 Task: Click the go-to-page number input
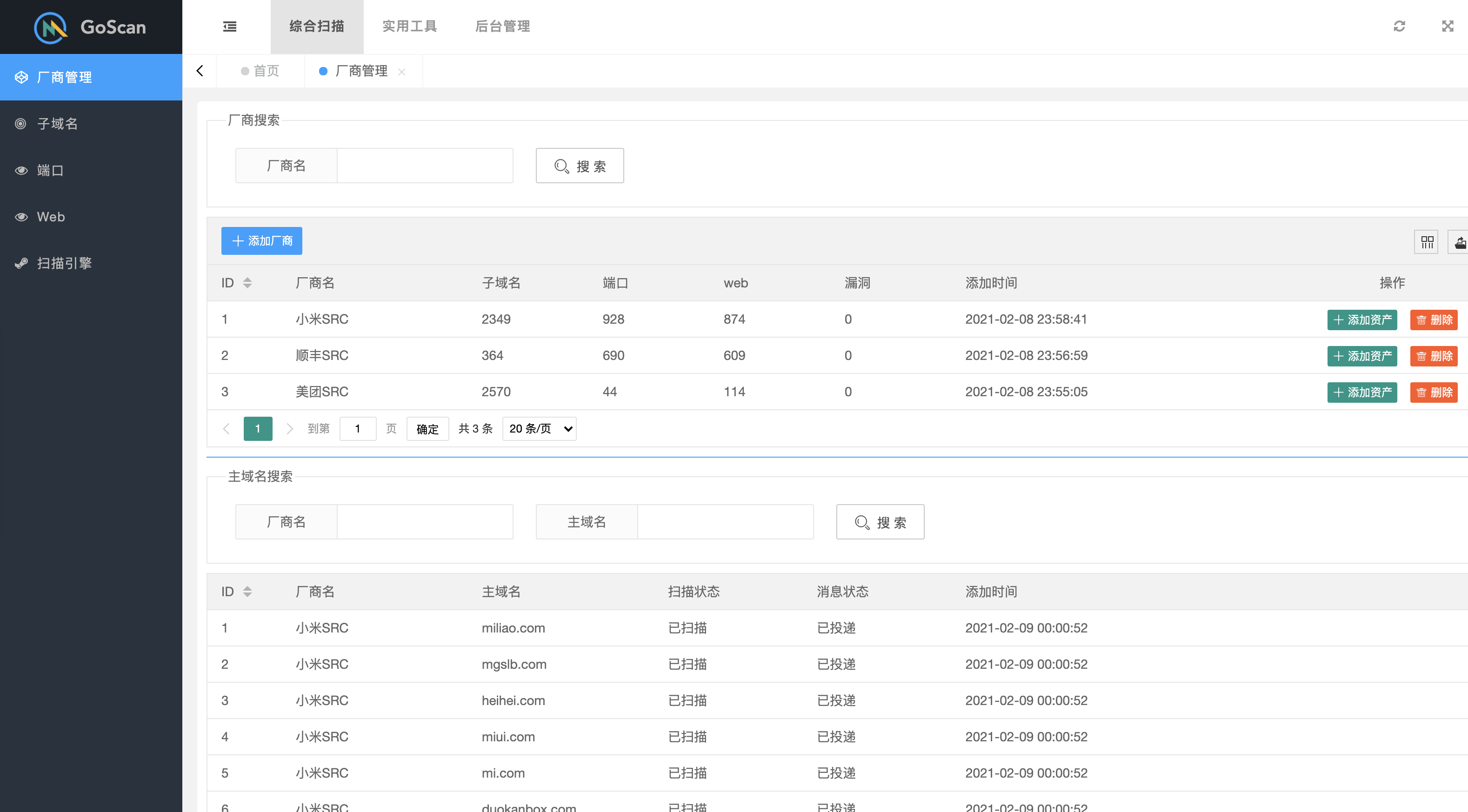pyautogui.click(x=358, y=428)
